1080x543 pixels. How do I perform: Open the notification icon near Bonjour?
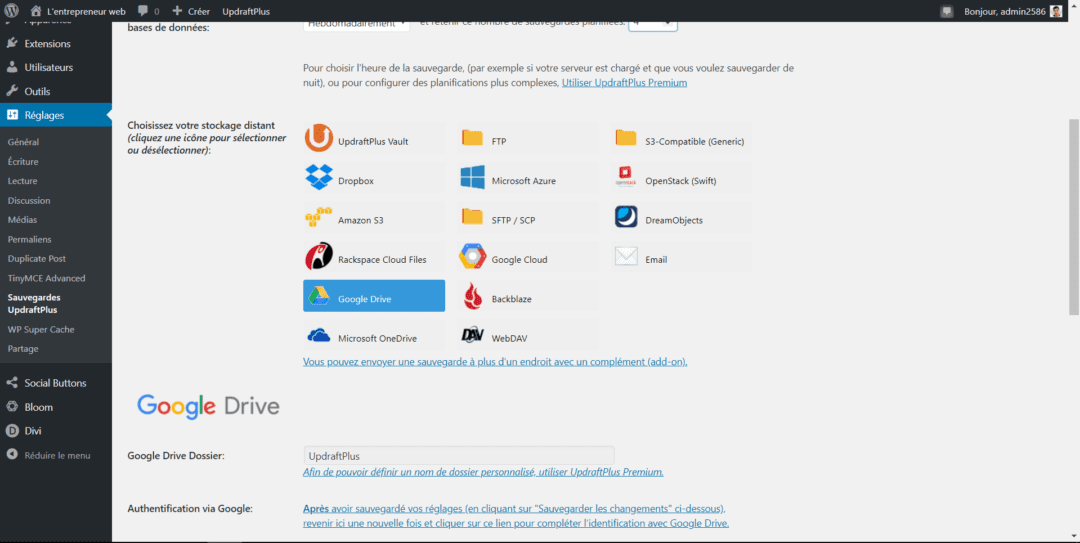(x=947, y=11)
